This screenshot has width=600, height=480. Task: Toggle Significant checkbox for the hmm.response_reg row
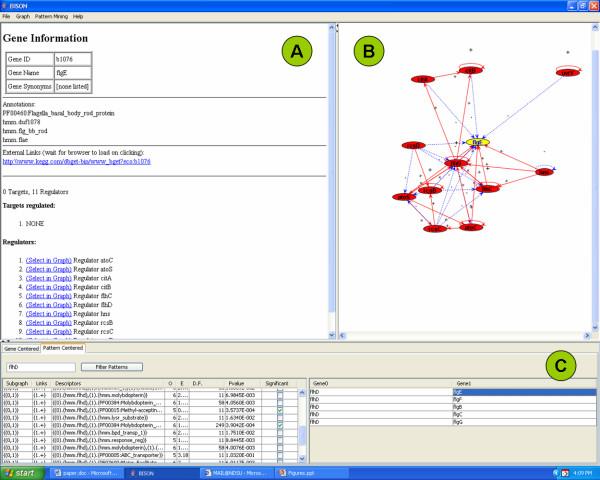[x=281, y=438]
